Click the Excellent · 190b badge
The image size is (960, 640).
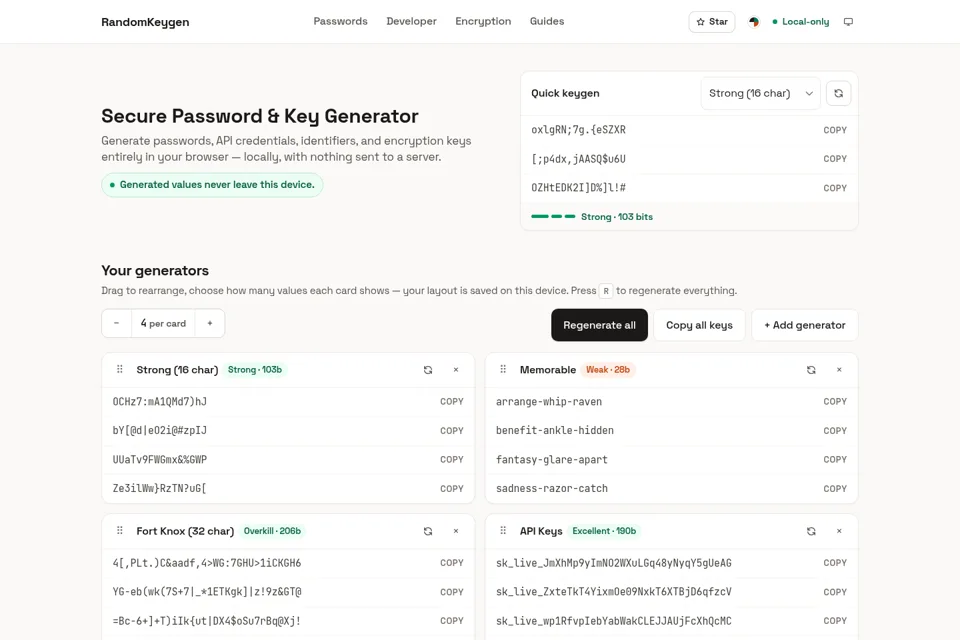click(604, 531)
